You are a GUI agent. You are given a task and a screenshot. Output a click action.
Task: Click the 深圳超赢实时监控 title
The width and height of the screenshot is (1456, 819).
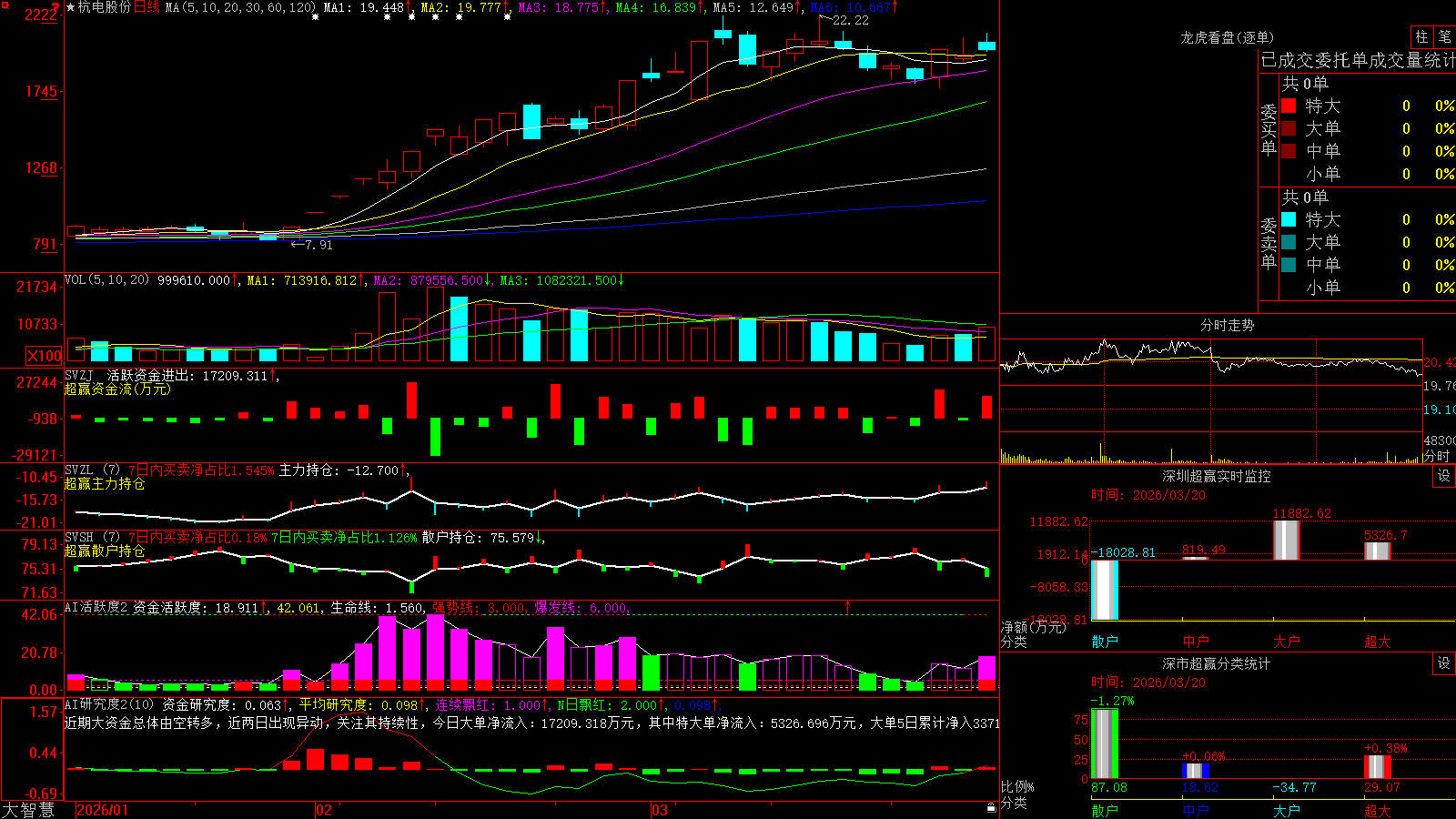click(1216, 476)
